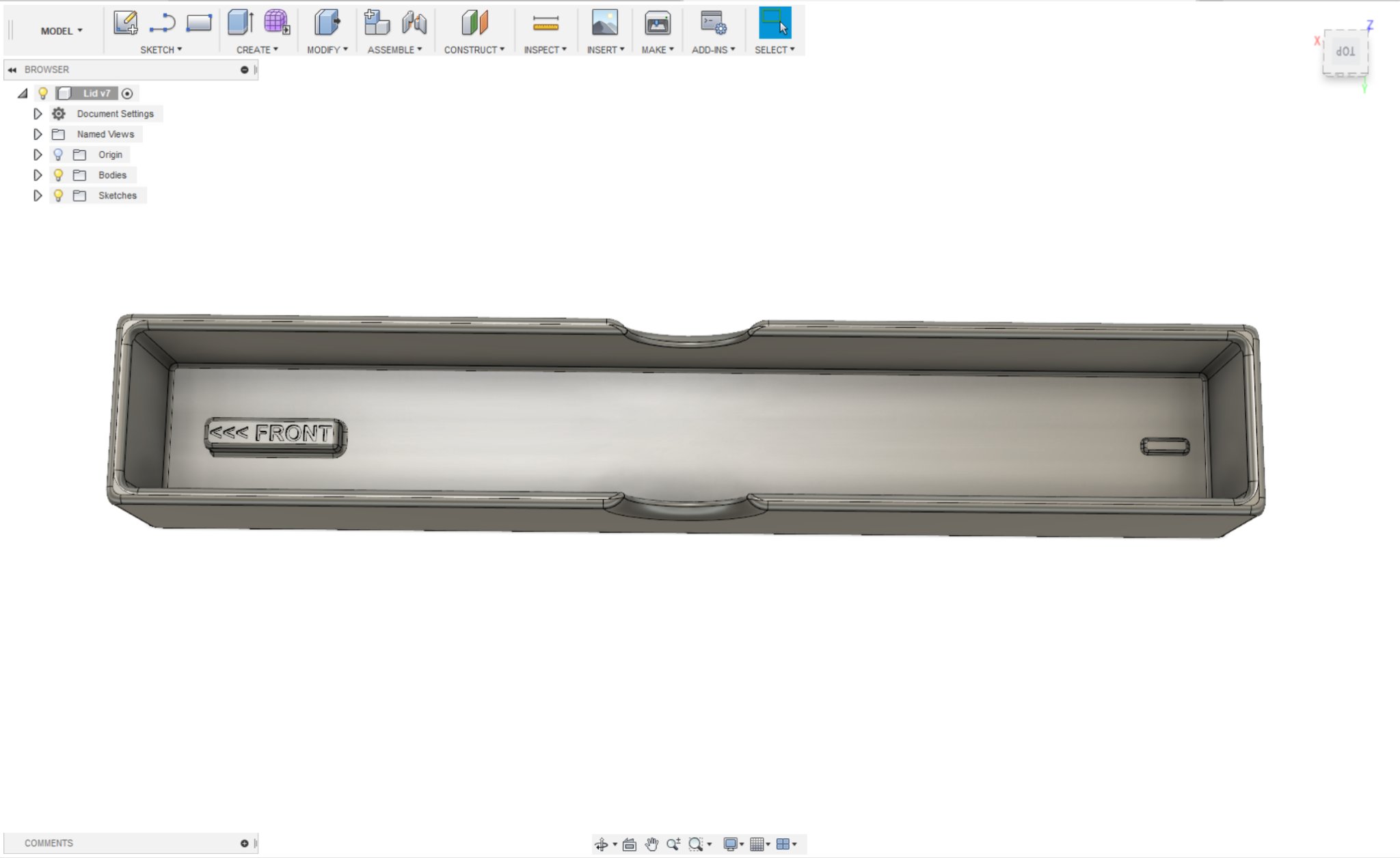This screenshot has width=1400, height=858.
Task: Open the CONSTRUCT menu
Action: (x=474, y=50)
